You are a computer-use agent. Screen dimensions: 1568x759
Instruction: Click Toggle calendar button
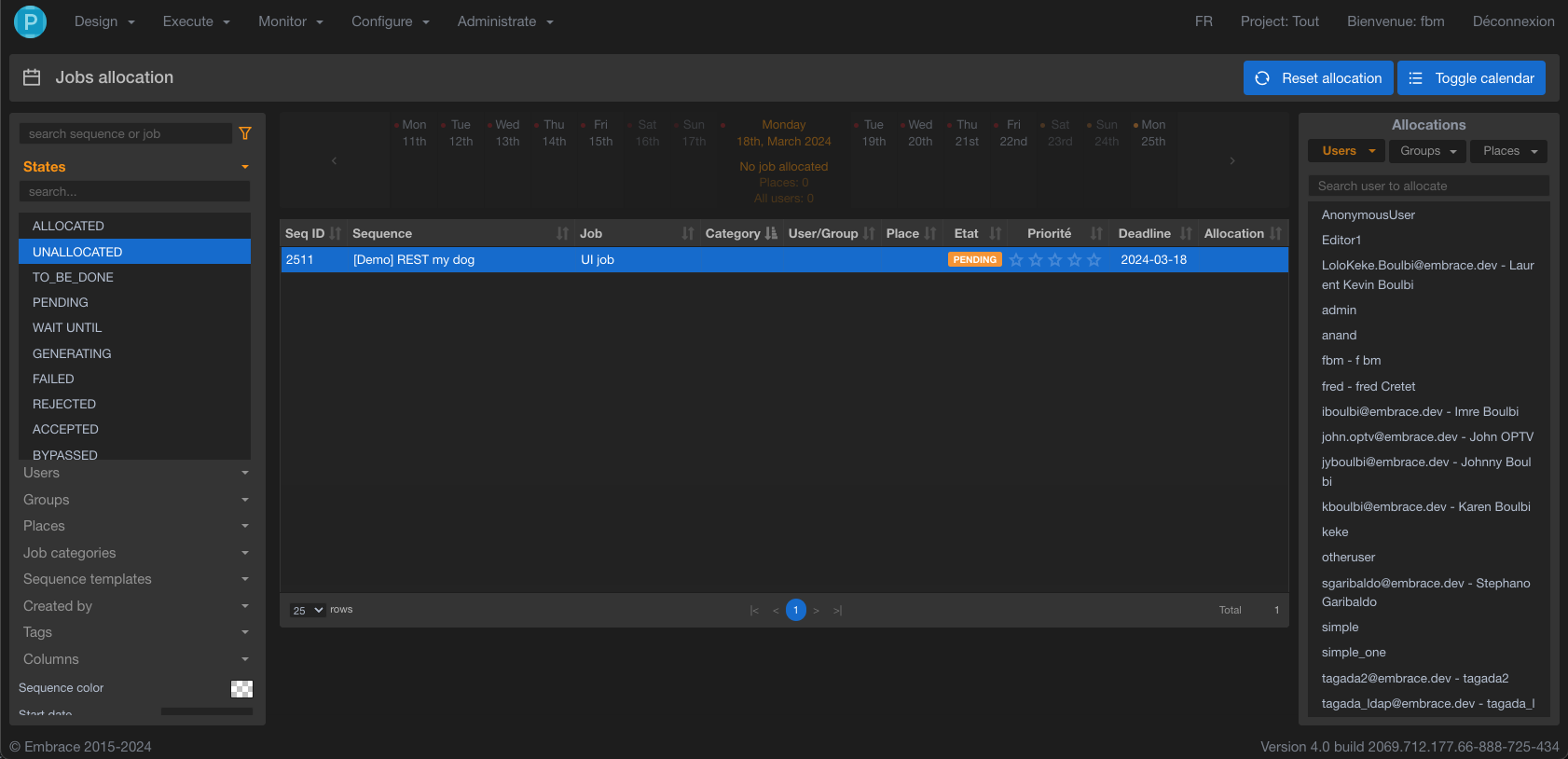(x=1471, y=78)
